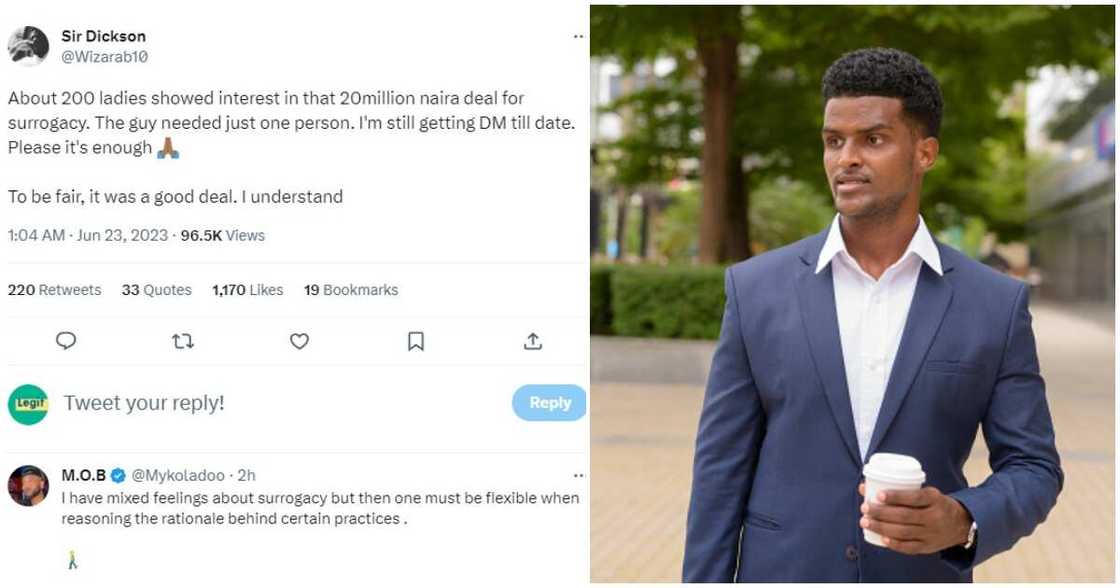
Task: Show the 1,170 Likes list
Action: tap(247, 290)
